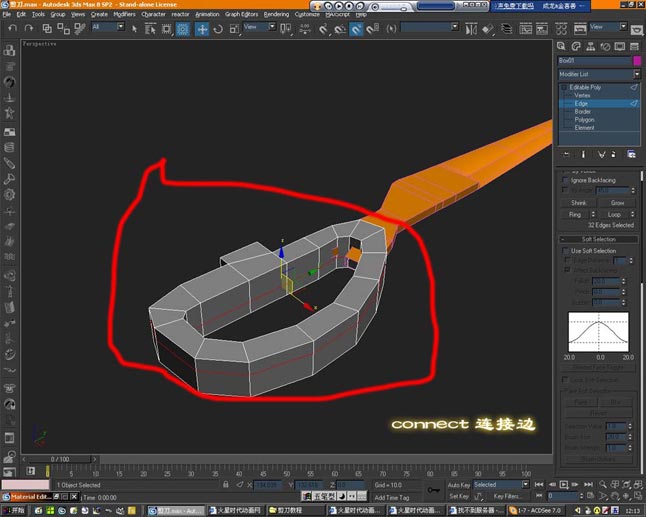Viewport: 646px width, 517px height.
Task: Click the Mirror tool icon
Action: pyautogui.click(x=471, y=29)
